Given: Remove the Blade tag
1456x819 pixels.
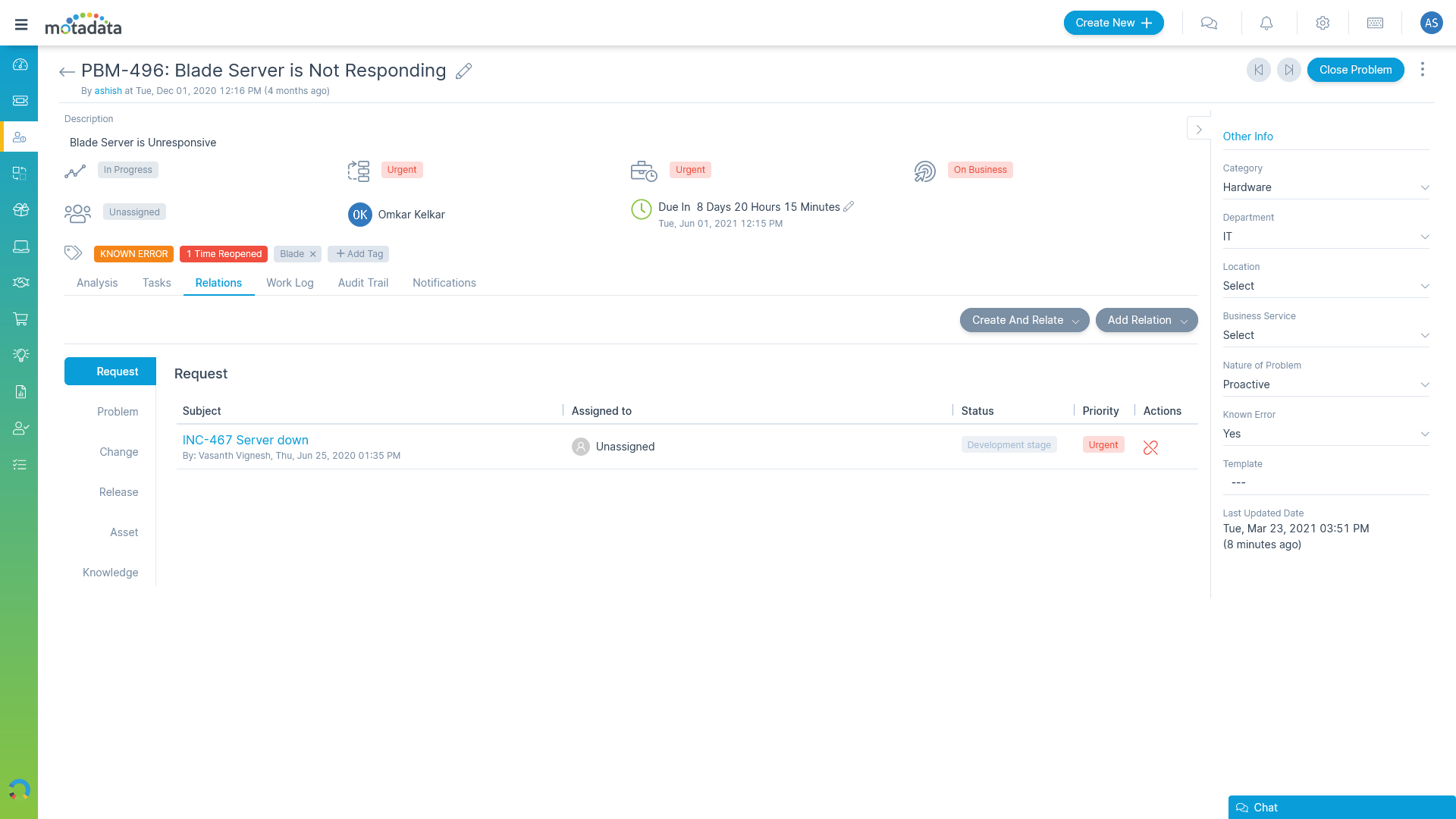Looking at the screenshot, I should (312, 254).
